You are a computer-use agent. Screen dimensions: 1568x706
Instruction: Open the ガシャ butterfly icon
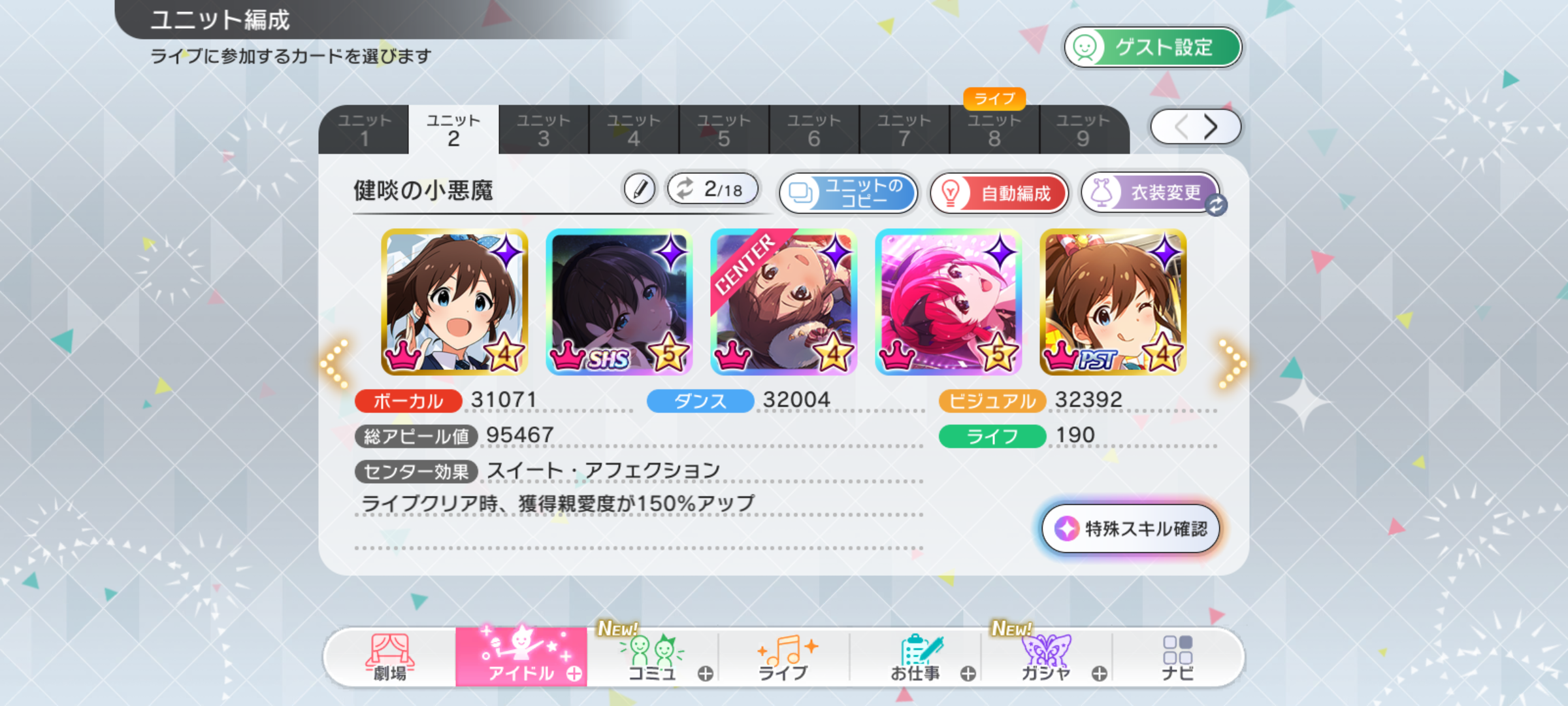pyautogui.click(x=1047, y=657)
